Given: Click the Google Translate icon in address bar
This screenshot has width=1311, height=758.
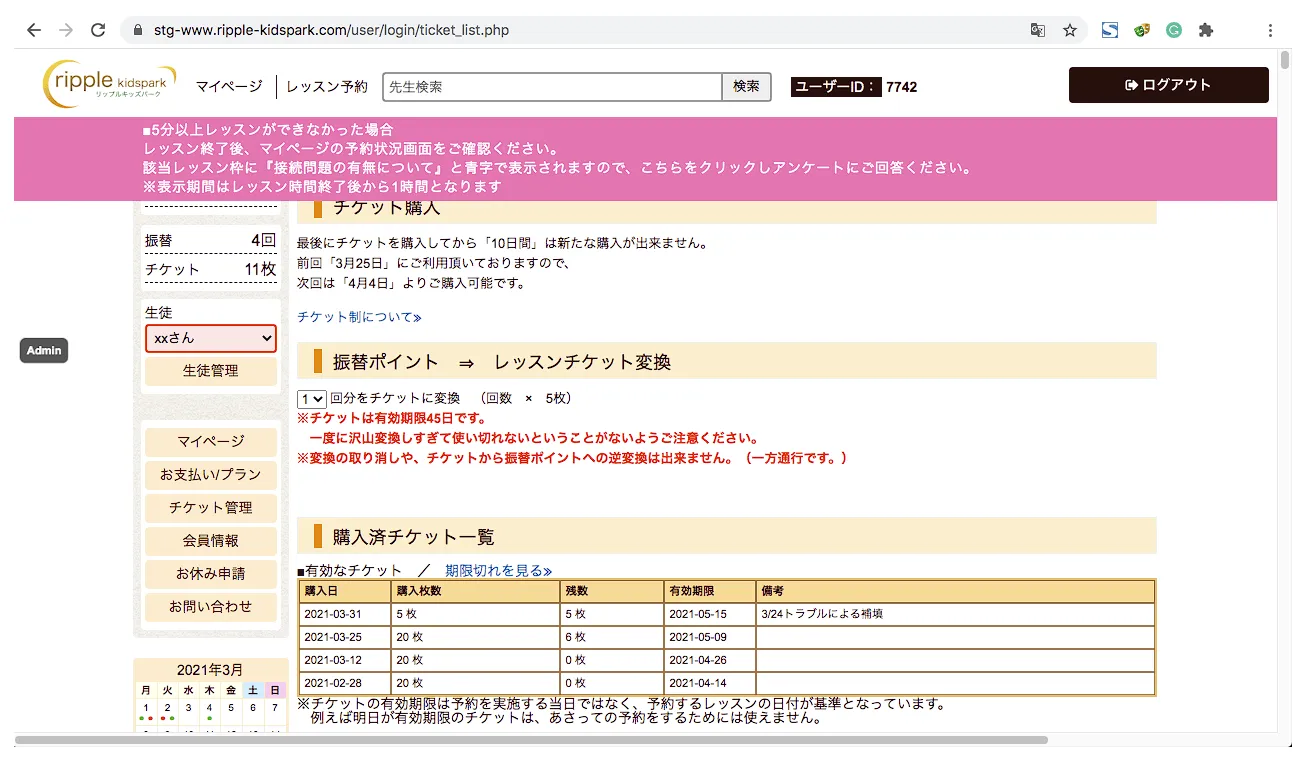Looking at the screenshot, I should pos(1038,30).
